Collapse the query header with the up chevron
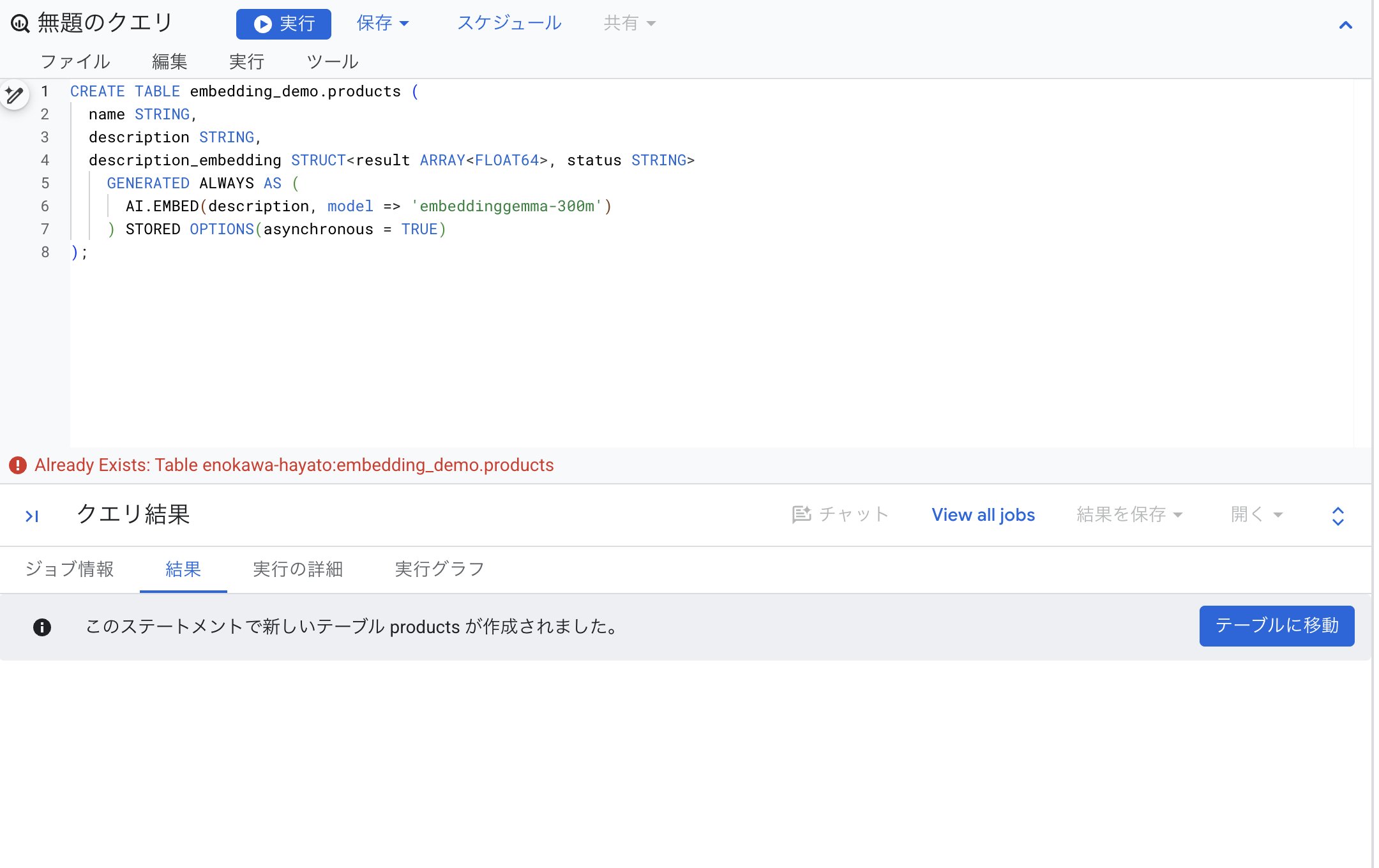The height and width of the screenshot is (868, 1379). point(1346,26)
